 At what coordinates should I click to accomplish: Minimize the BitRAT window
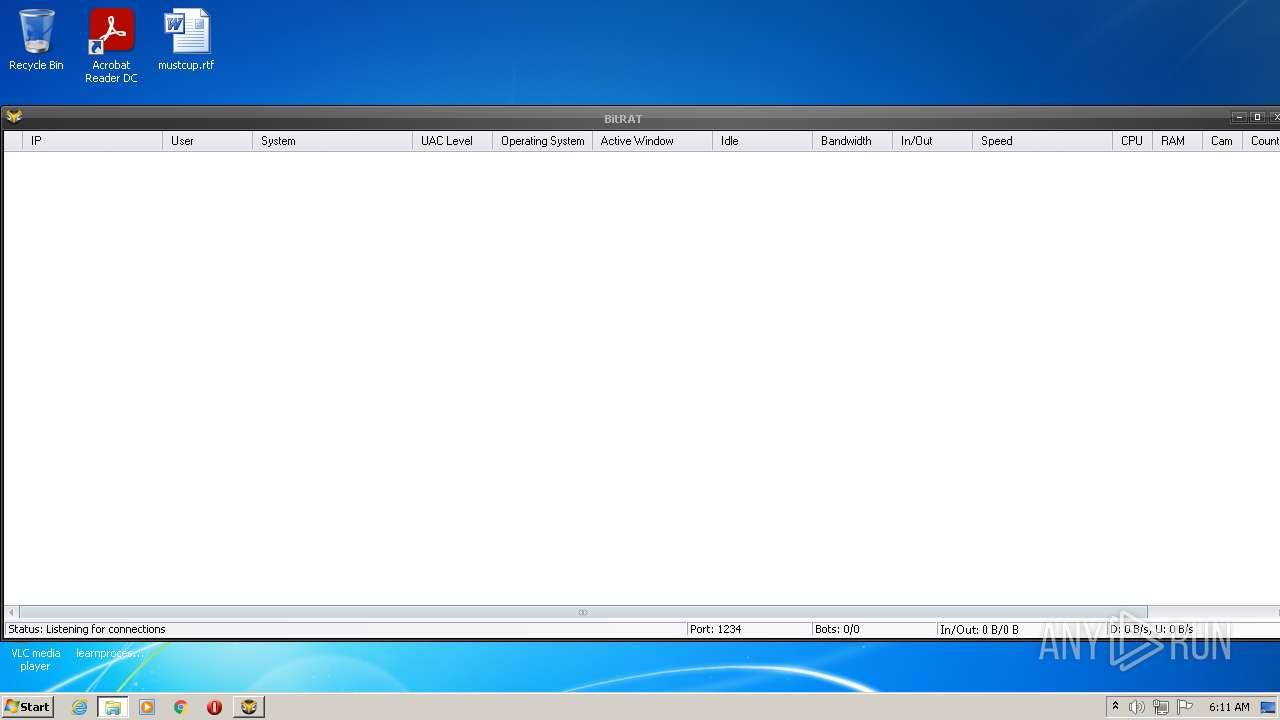[1240, 117]
